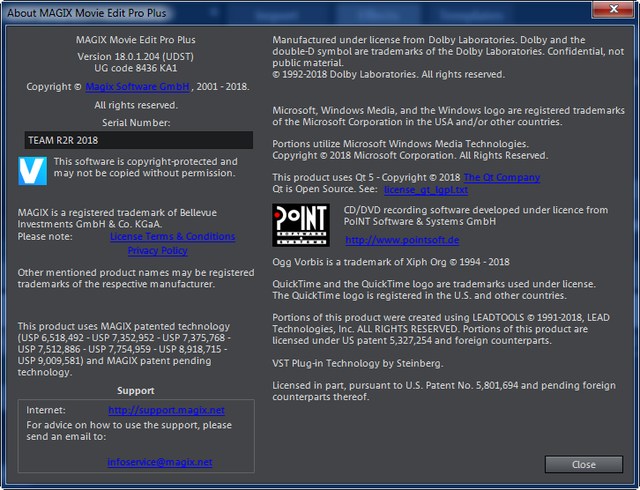640x490 pixels.
Task: Click the 'CD/DVD recording software' paragraph
Action: pos(476,216)
